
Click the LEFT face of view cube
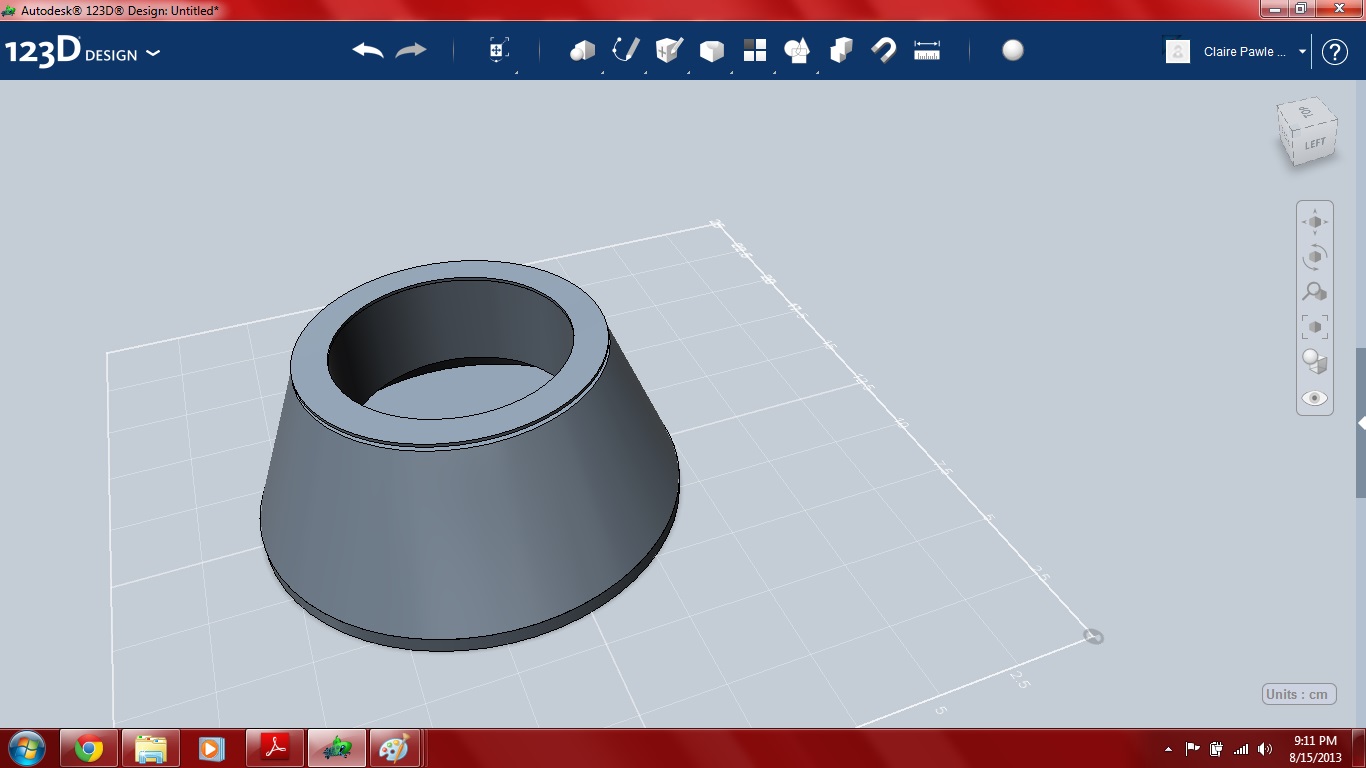1314,143
